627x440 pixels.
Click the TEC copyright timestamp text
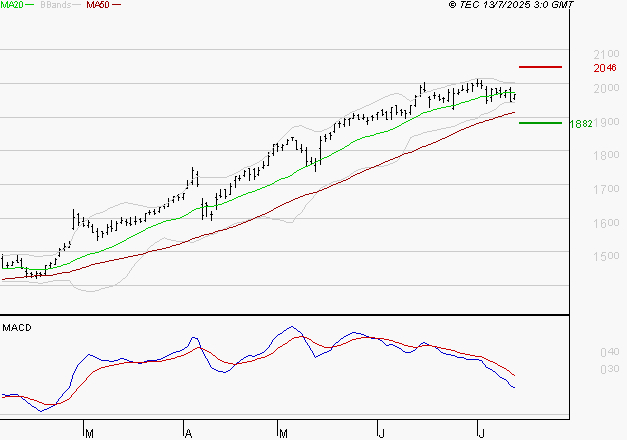pyautogui.click(x=511, y=5)
